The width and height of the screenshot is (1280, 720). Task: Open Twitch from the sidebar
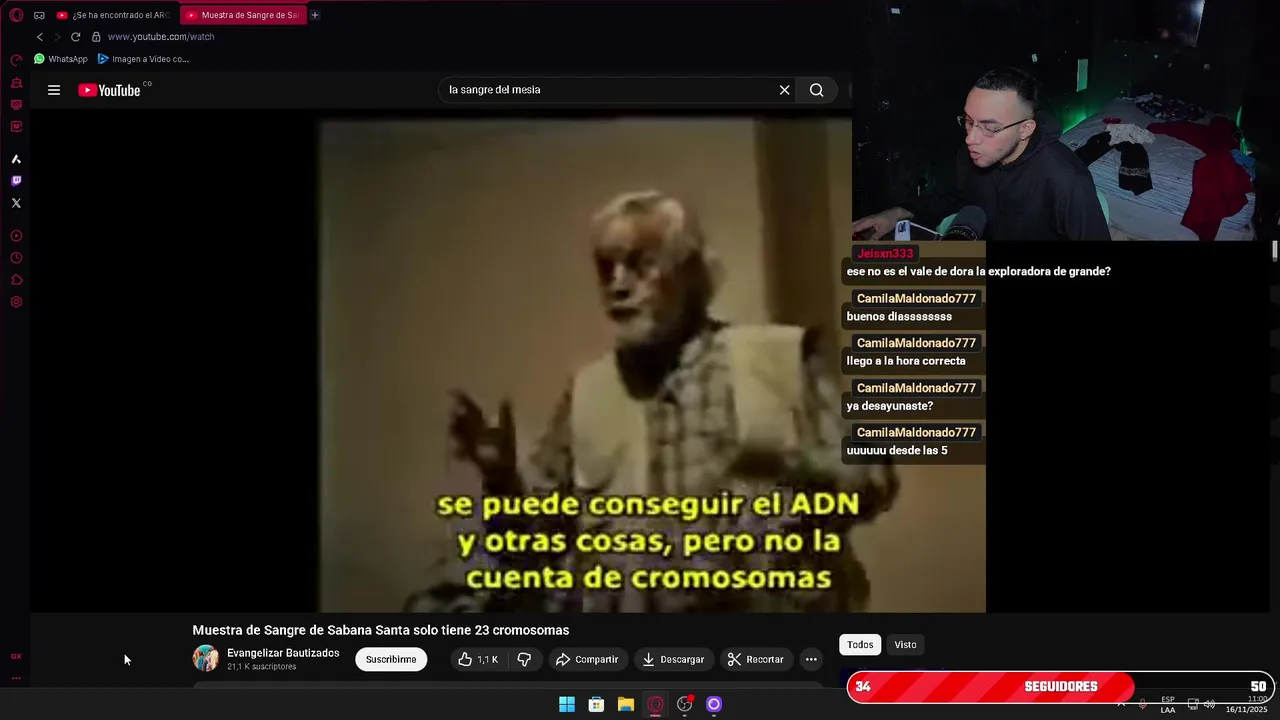[16, 181]
